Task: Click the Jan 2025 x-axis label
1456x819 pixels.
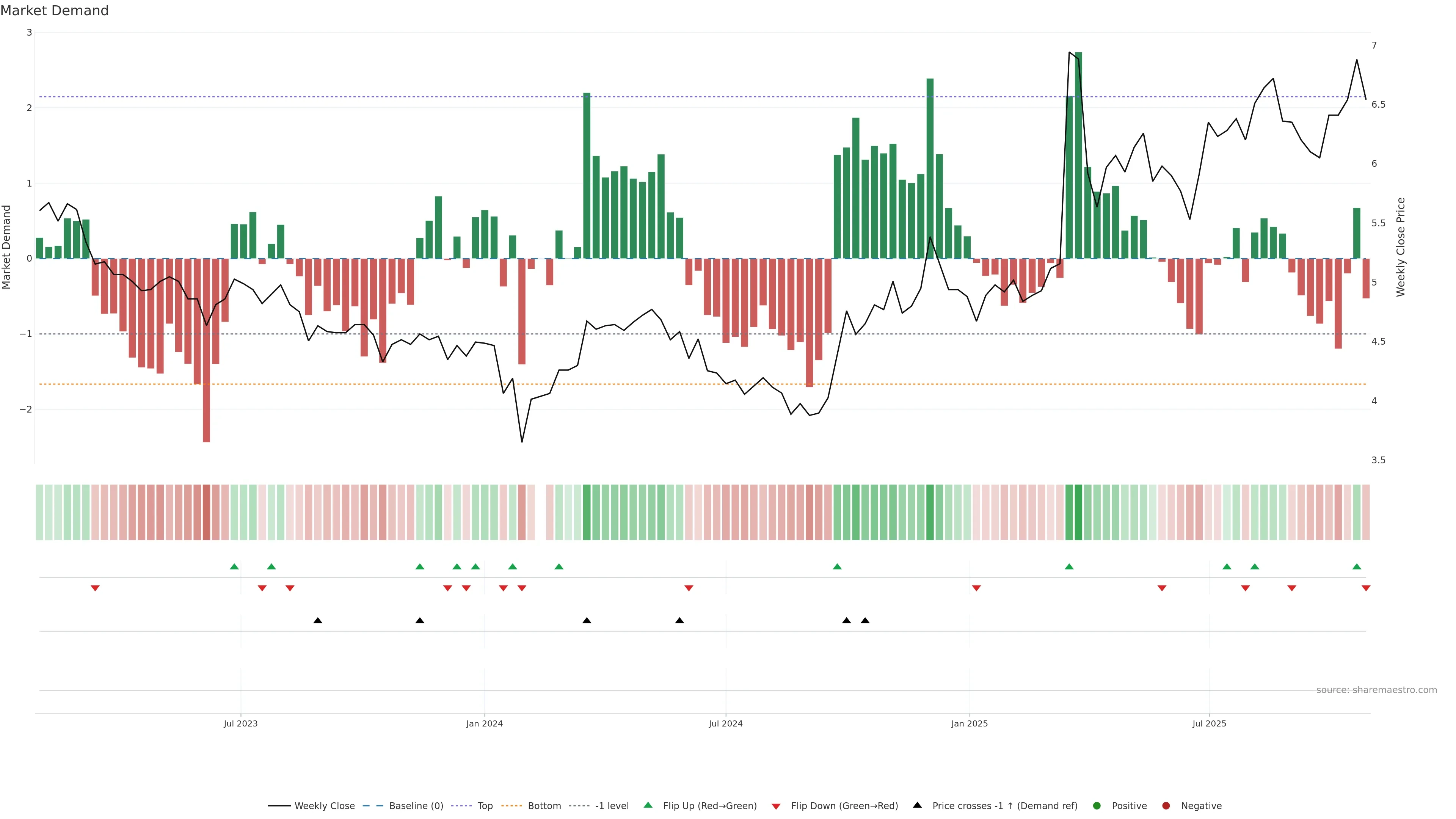Action: pyautogui.click(x=970, y=723)
